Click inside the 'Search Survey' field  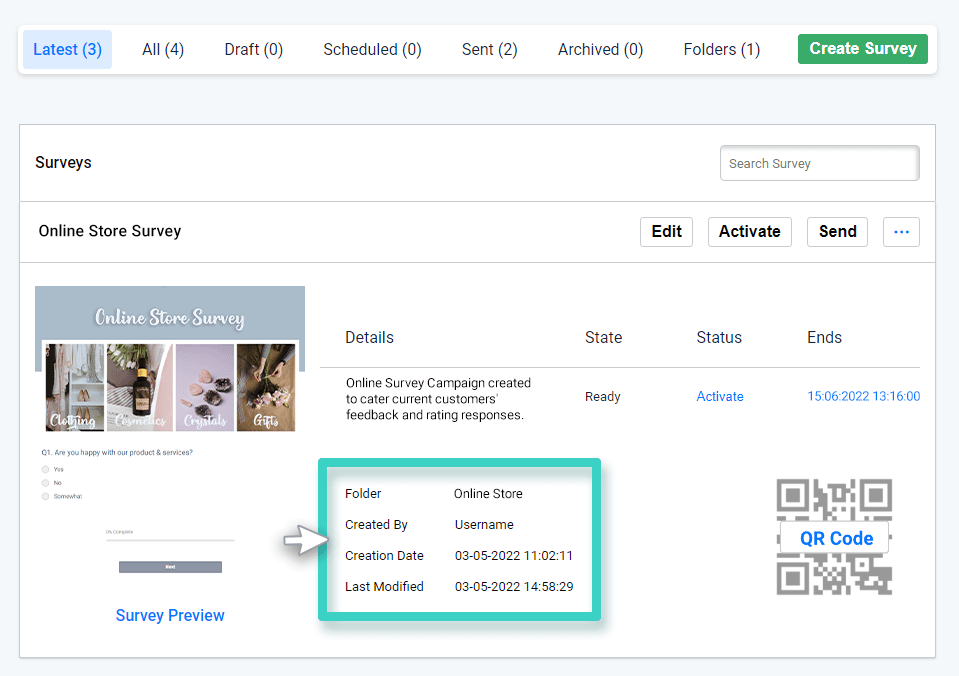point(818,162)
